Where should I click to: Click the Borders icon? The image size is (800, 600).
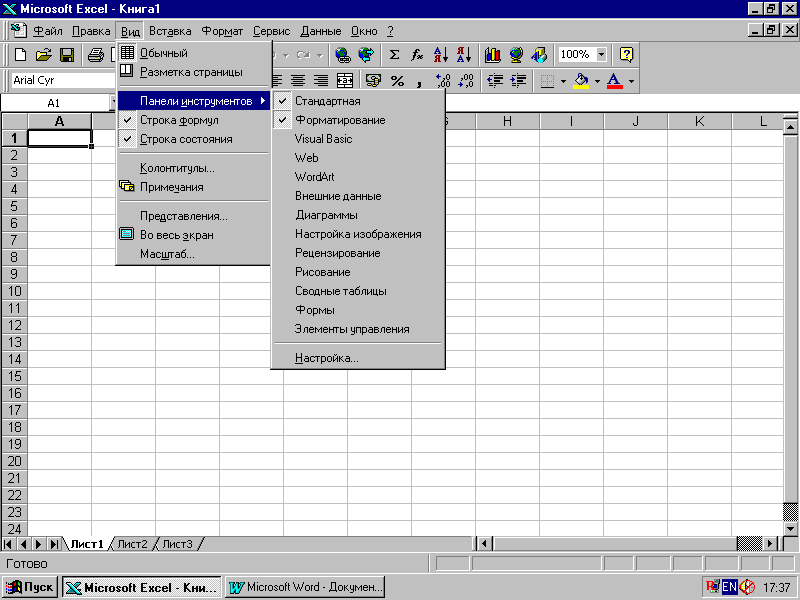[x=547, y=81]
